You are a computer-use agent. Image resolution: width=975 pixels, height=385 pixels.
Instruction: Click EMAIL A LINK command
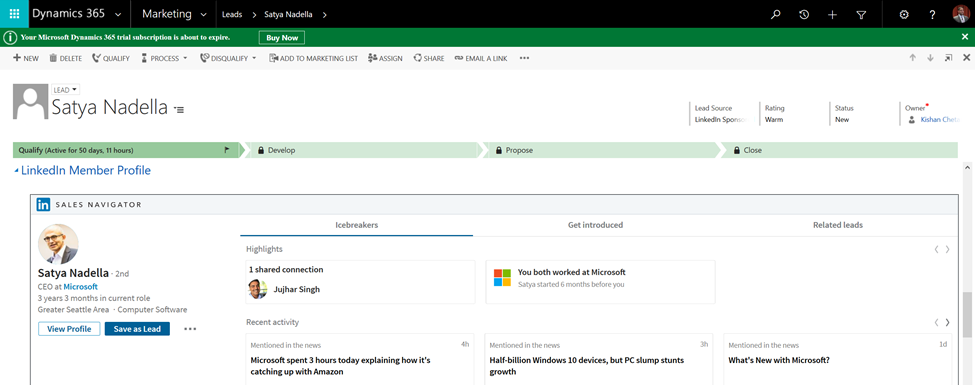481,58
